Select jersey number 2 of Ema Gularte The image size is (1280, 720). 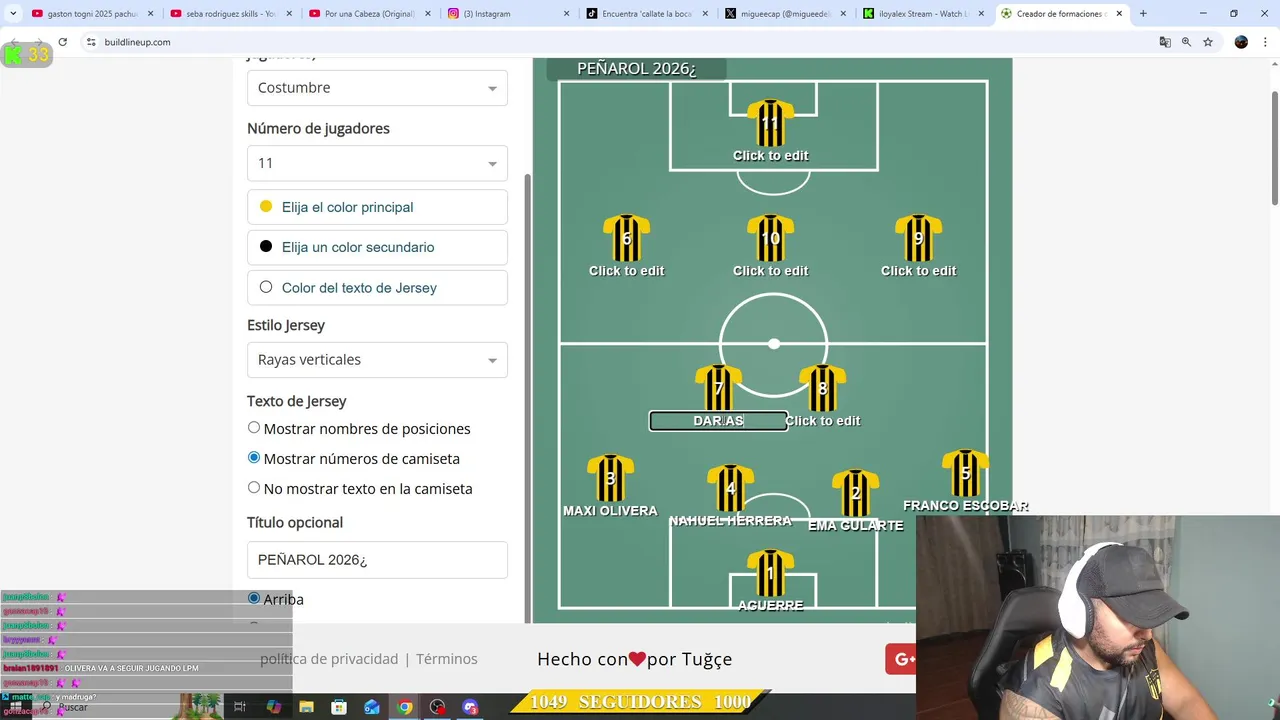click(x=855, y=493)
